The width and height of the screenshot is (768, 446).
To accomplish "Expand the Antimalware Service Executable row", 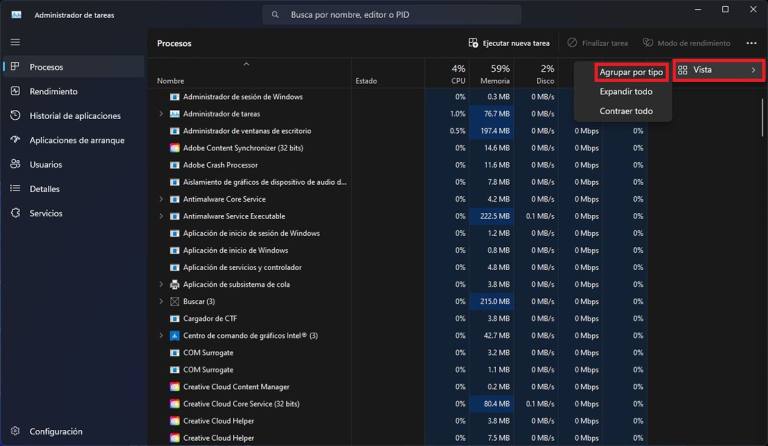I will (x=161, y=216).
